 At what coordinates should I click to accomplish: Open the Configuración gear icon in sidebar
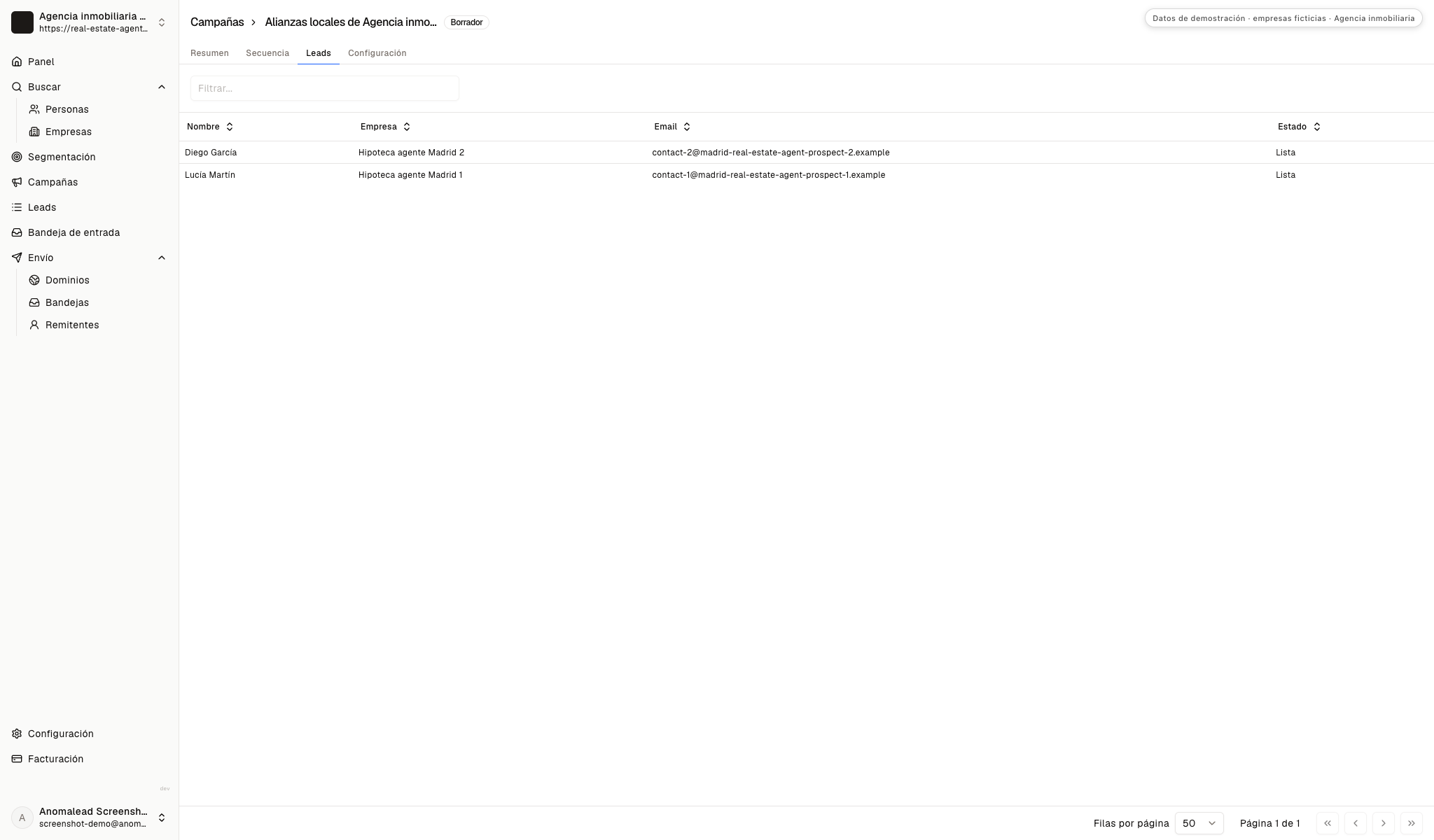point(17,734)
